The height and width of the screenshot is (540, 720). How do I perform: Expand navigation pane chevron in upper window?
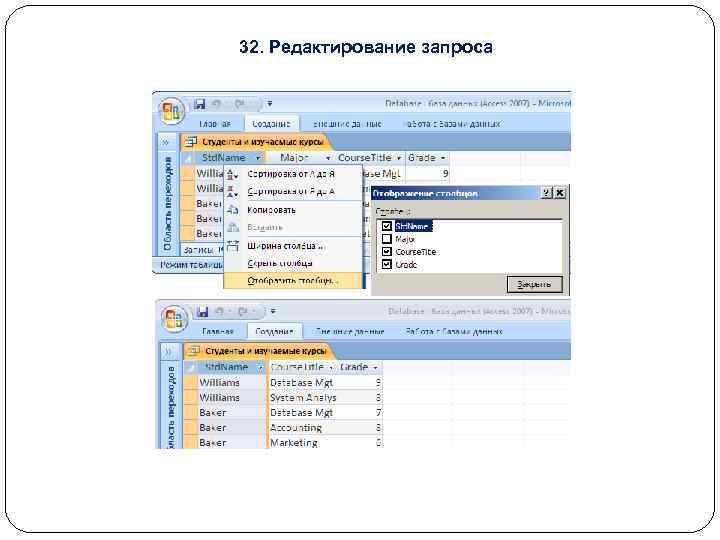165,142
